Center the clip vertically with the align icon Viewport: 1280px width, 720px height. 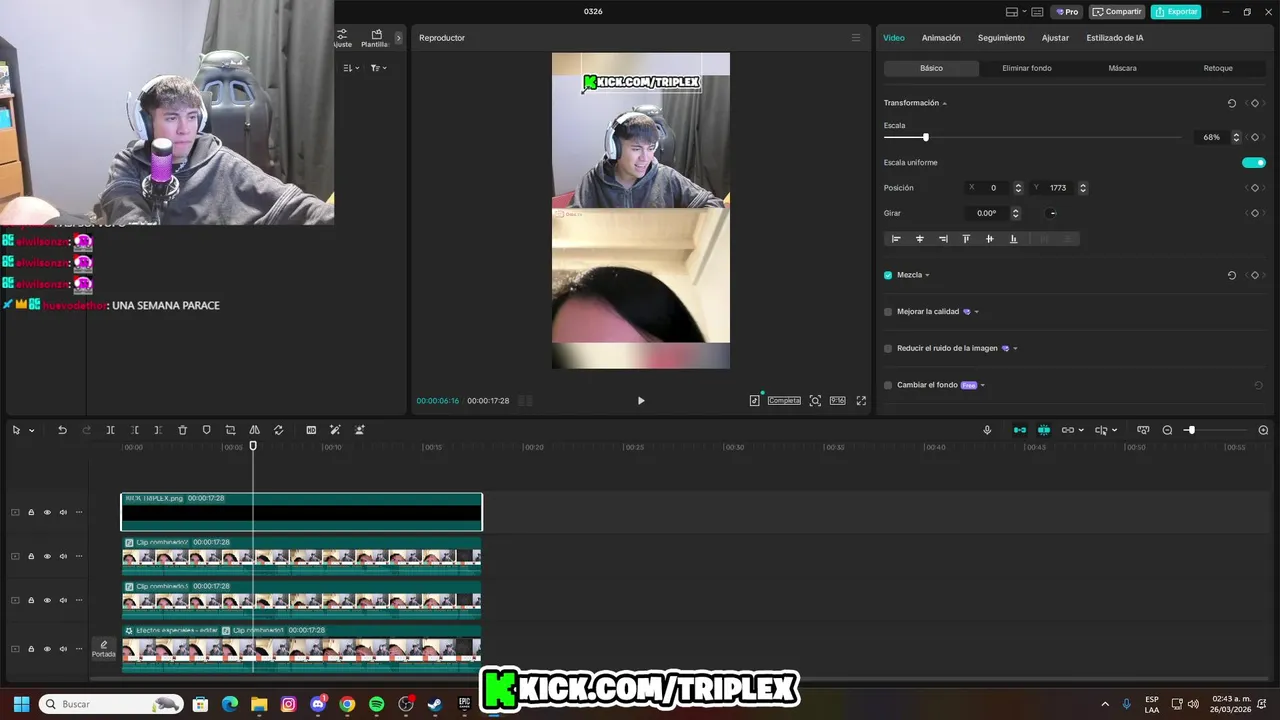point(989,239)
